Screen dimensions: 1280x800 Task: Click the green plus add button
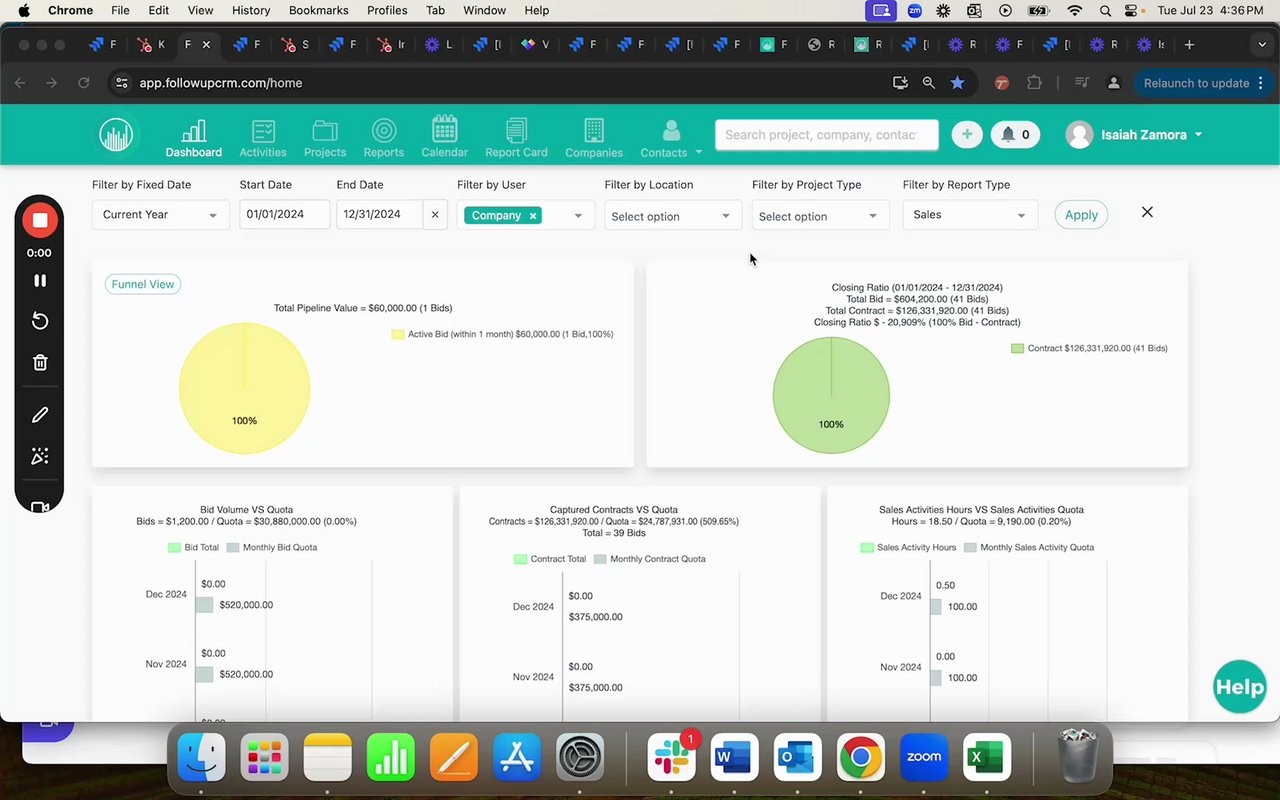[967, 134]
